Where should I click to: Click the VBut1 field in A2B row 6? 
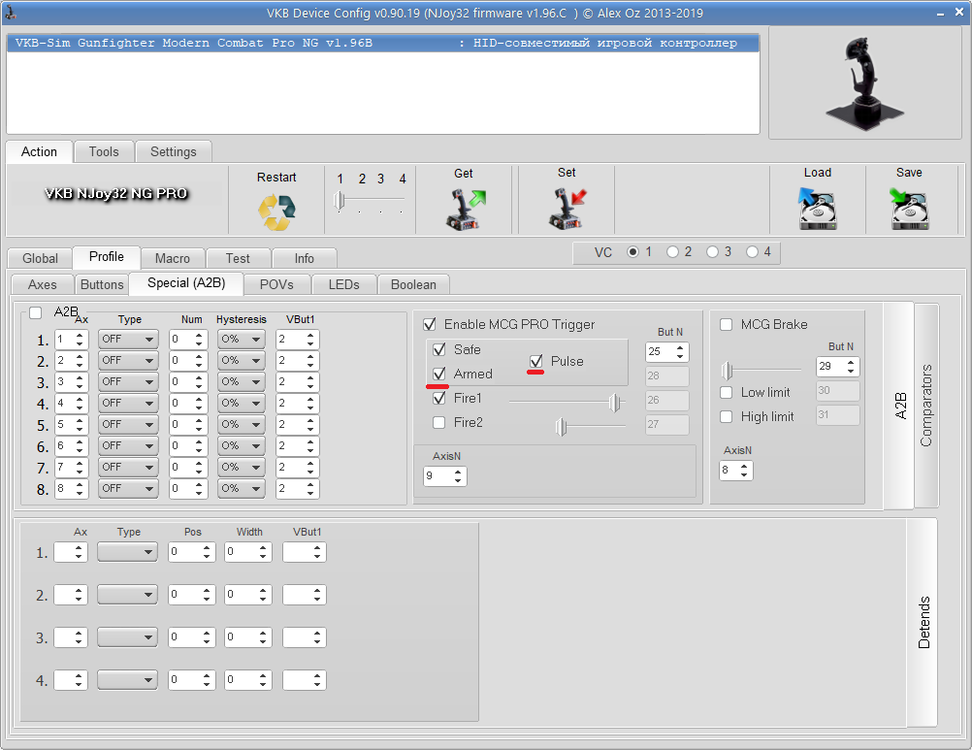point(297,446)
